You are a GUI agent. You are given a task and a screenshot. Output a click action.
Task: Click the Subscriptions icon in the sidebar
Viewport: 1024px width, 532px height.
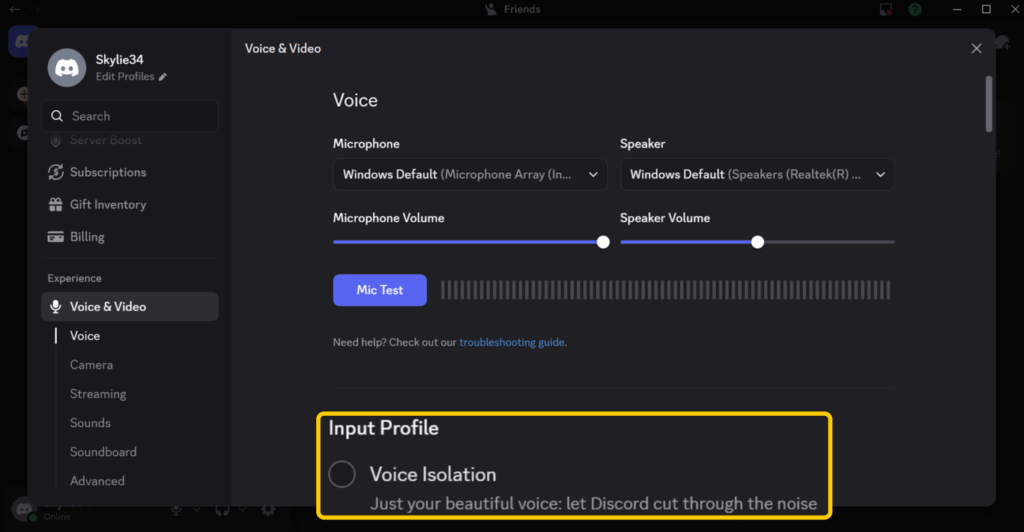coord(56,172)
